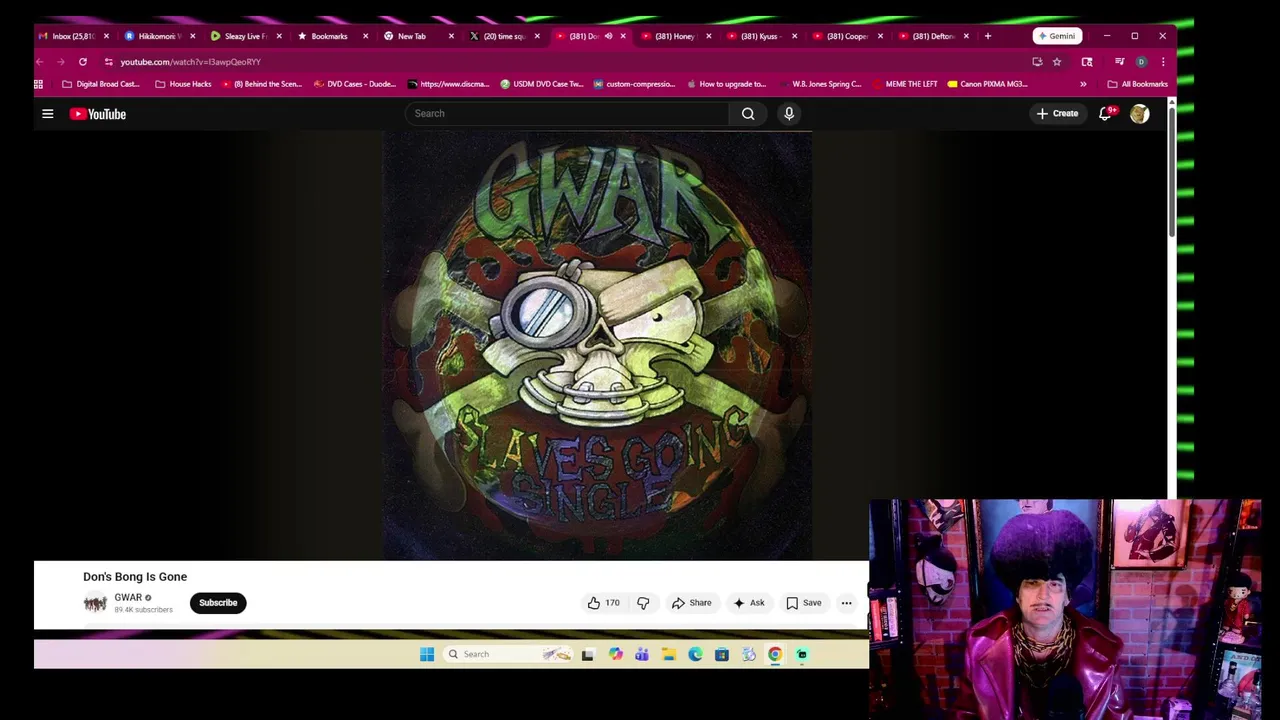1280x720 pixels.
Task: Install app icon in address bar
Action: [x=1037, y=62]
